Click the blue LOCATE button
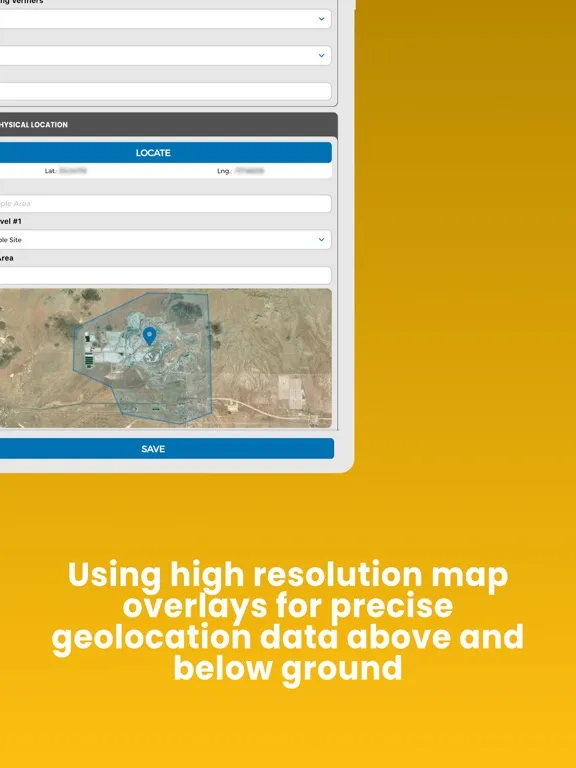 click(166, 153)
